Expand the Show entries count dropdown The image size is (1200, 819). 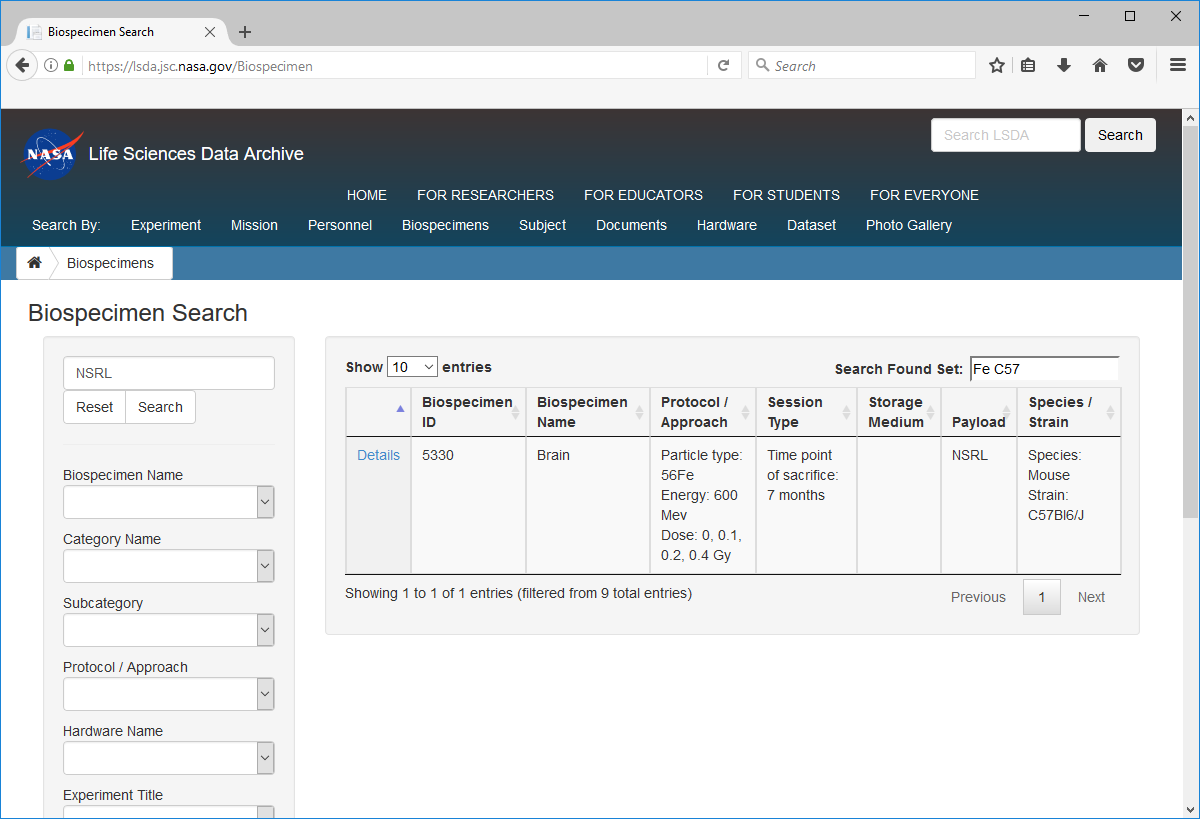click(x=412, y=367)
